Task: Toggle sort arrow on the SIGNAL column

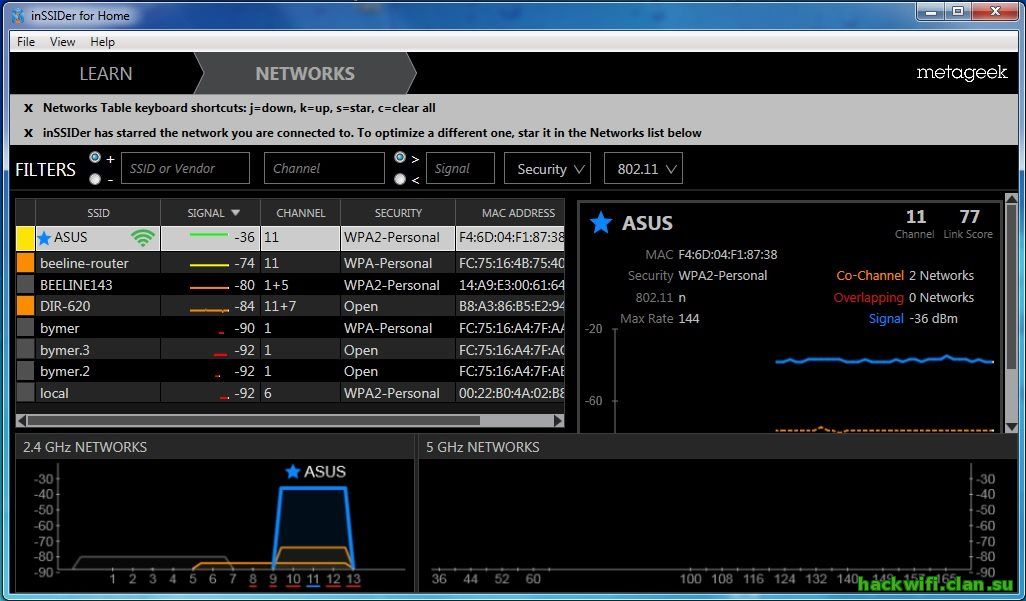Action: tap(236, 213)
